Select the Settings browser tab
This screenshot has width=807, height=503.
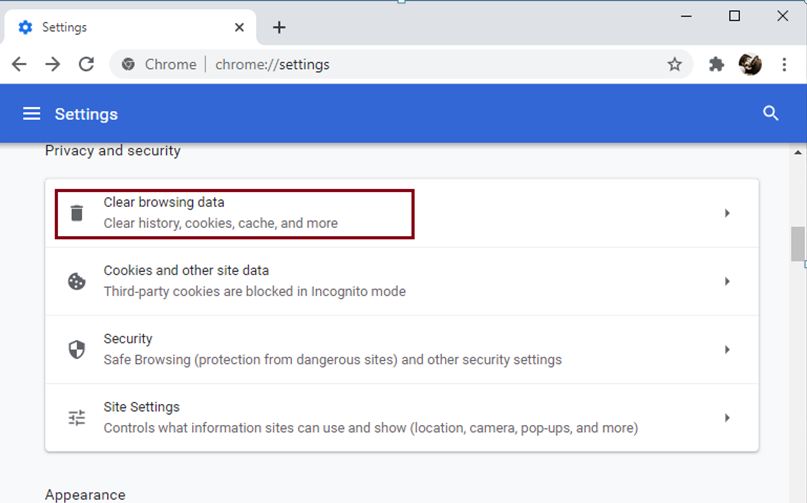tap(130, 27)
